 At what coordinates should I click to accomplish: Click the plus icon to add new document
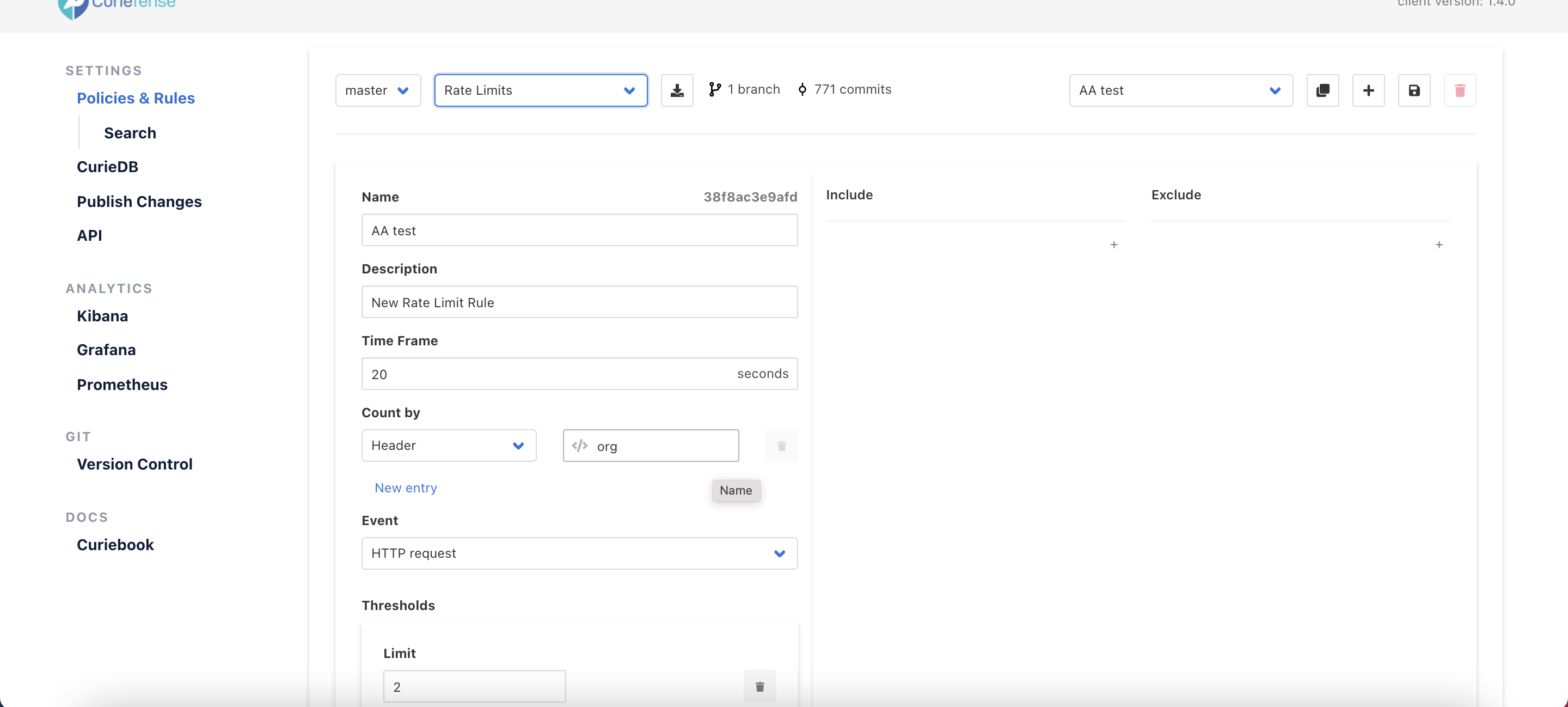point(1368,90)
